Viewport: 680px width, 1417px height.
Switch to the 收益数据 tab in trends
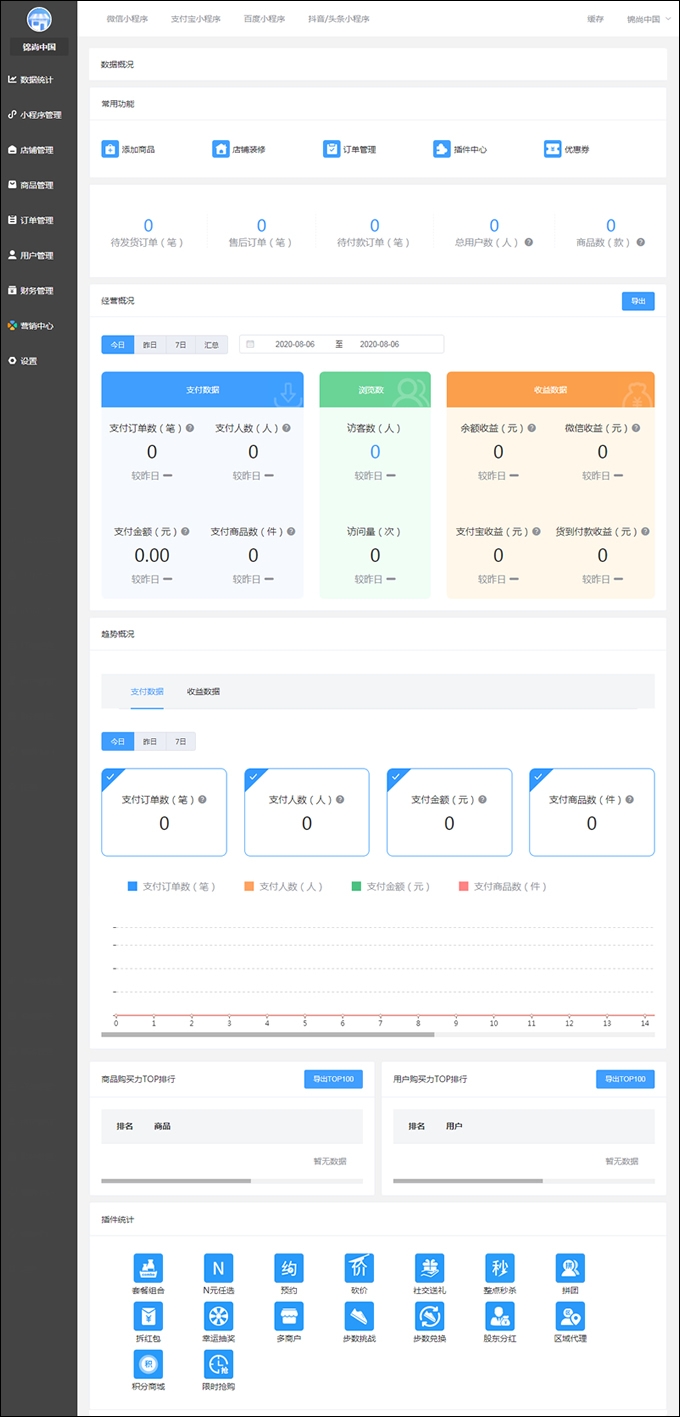[203, 691]
